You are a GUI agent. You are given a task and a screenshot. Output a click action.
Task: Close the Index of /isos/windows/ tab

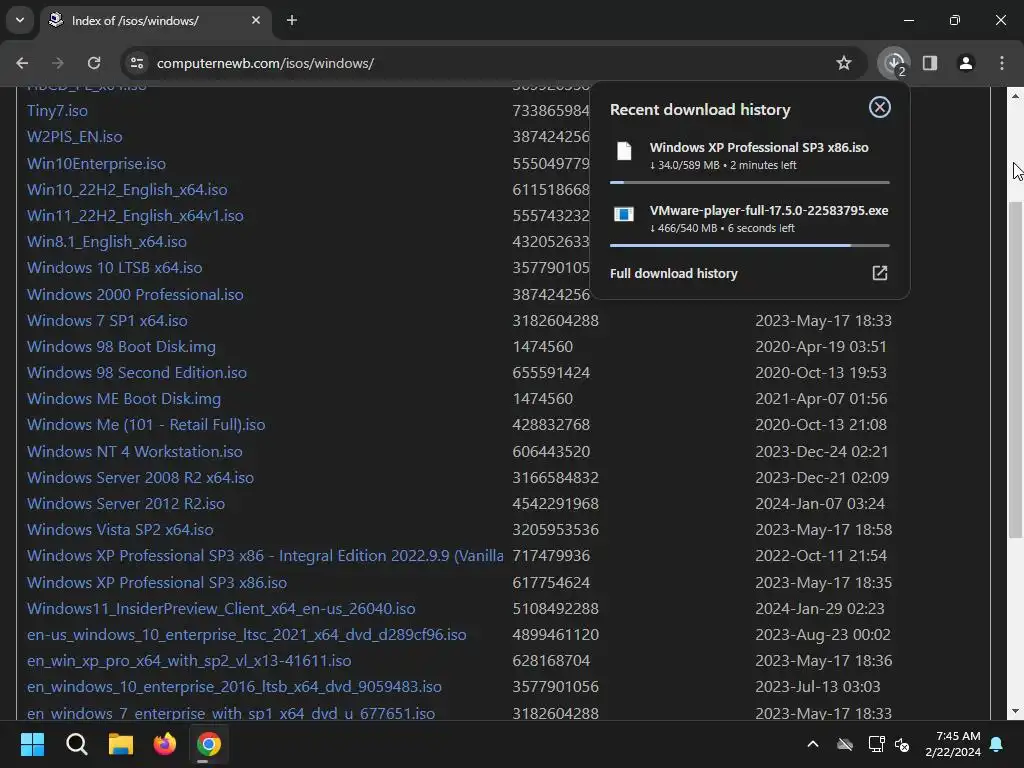[x=256, y=20]
